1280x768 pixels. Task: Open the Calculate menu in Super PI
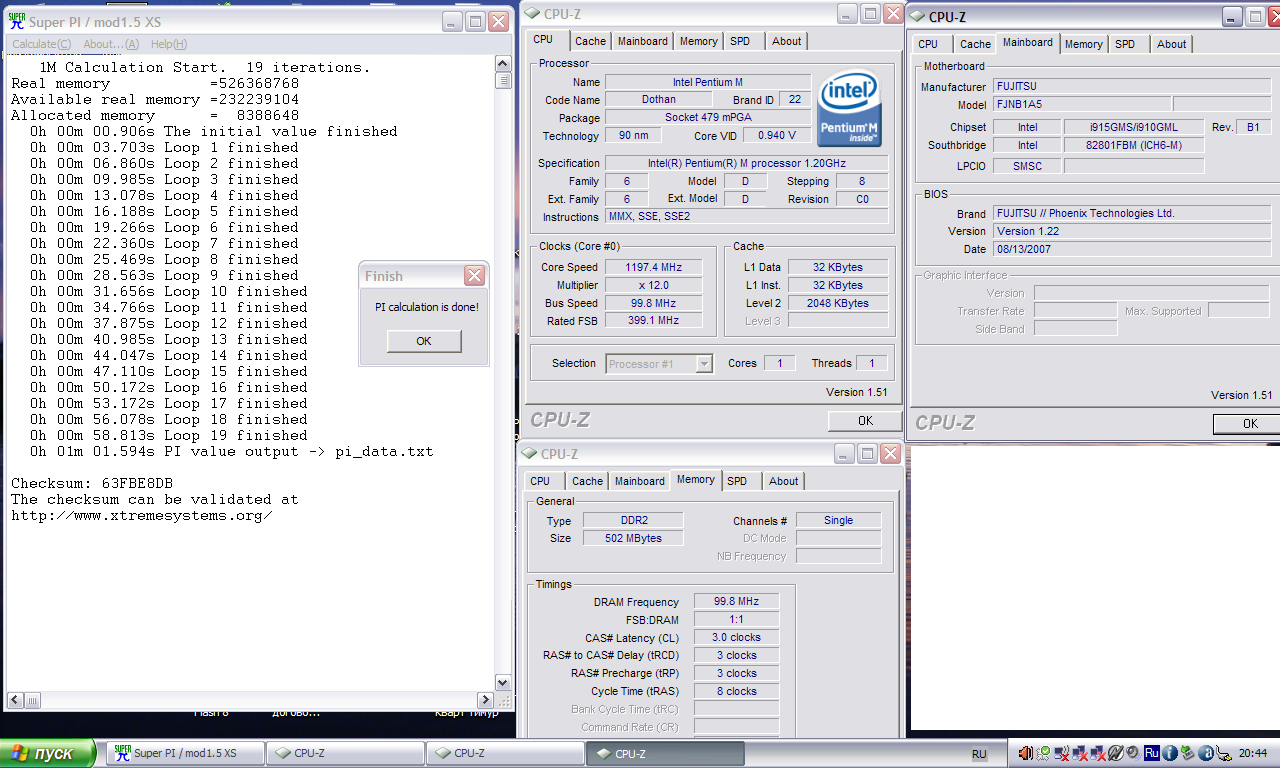click(x=41, y=44)
